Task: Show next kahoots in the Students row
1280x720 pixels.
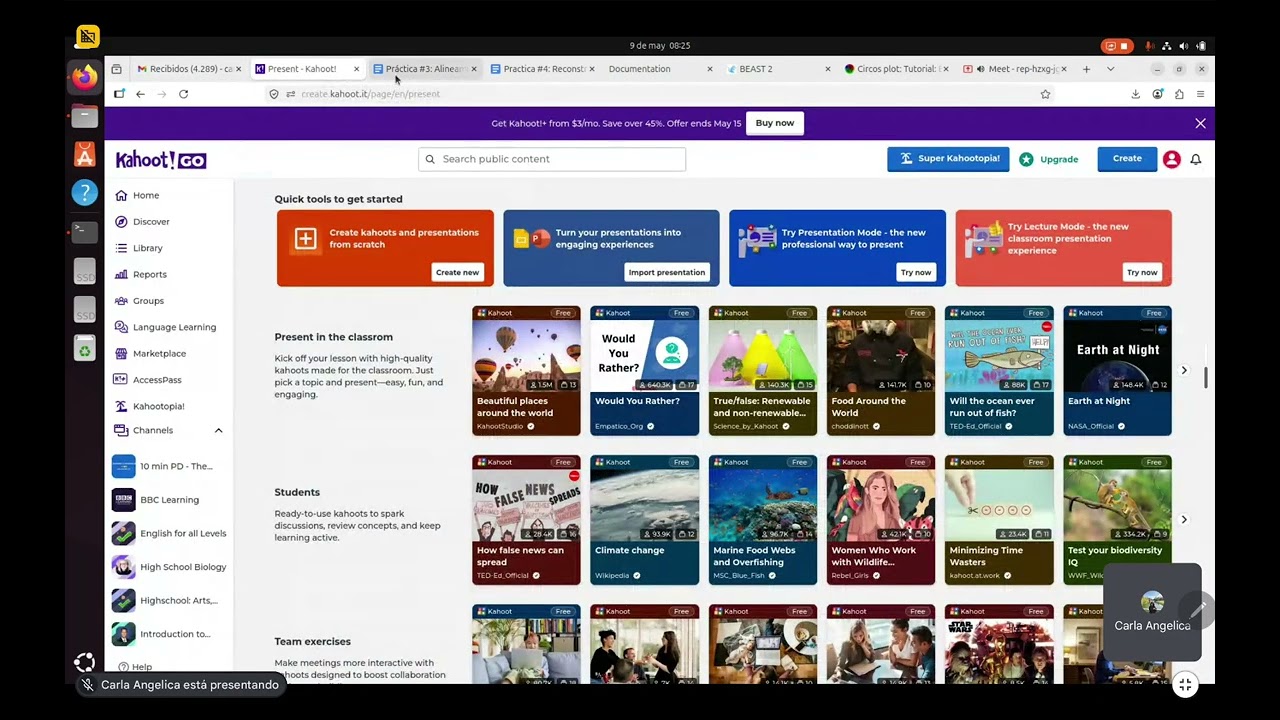Action: pos(1184,520)
